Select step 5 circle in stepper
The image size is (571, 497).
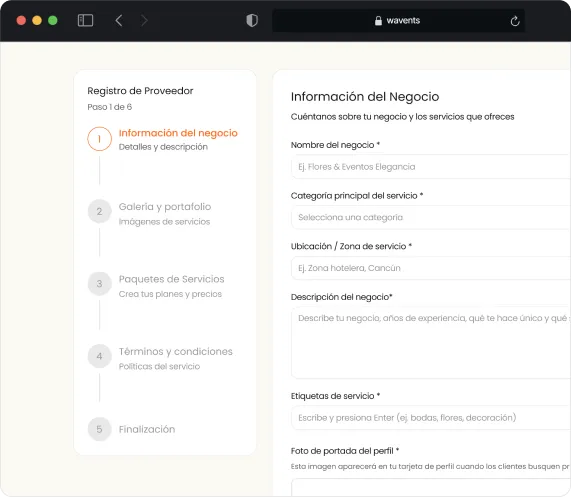pos(99,429)
